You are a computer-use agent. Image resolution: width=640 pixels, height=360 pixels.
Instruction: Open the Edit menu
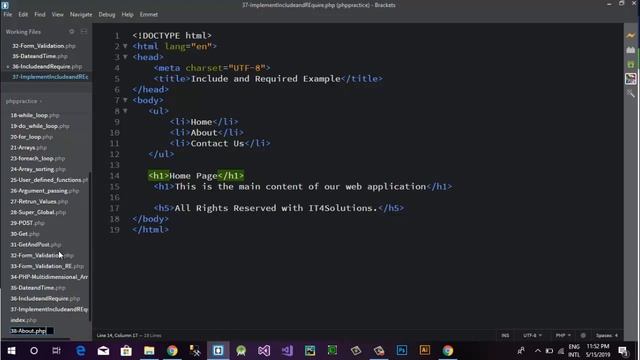pos(23,14)
